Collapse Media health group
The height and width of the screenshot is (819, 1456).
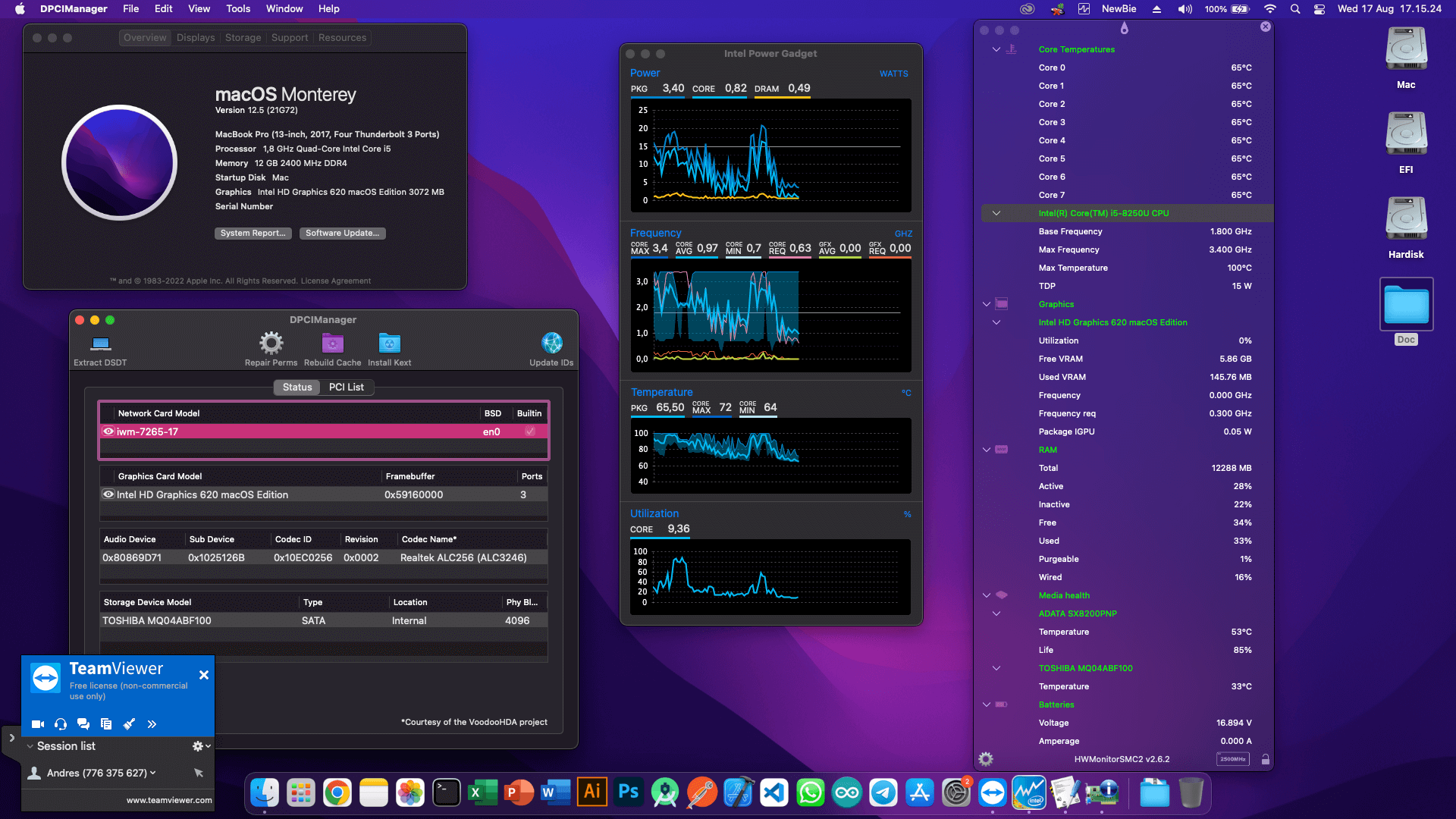[987, 595]
